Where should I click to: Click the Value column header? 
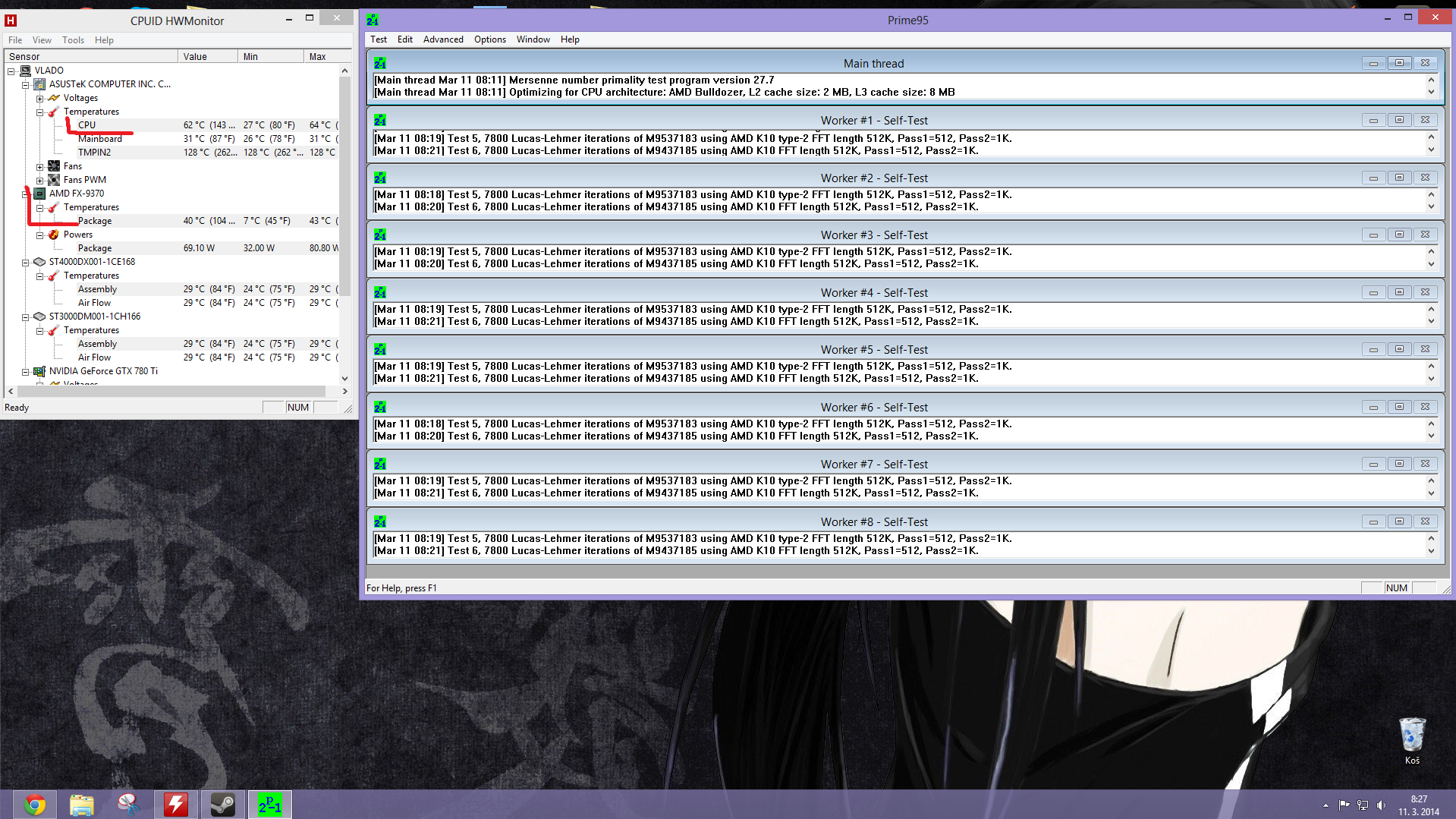pos(208,56)
